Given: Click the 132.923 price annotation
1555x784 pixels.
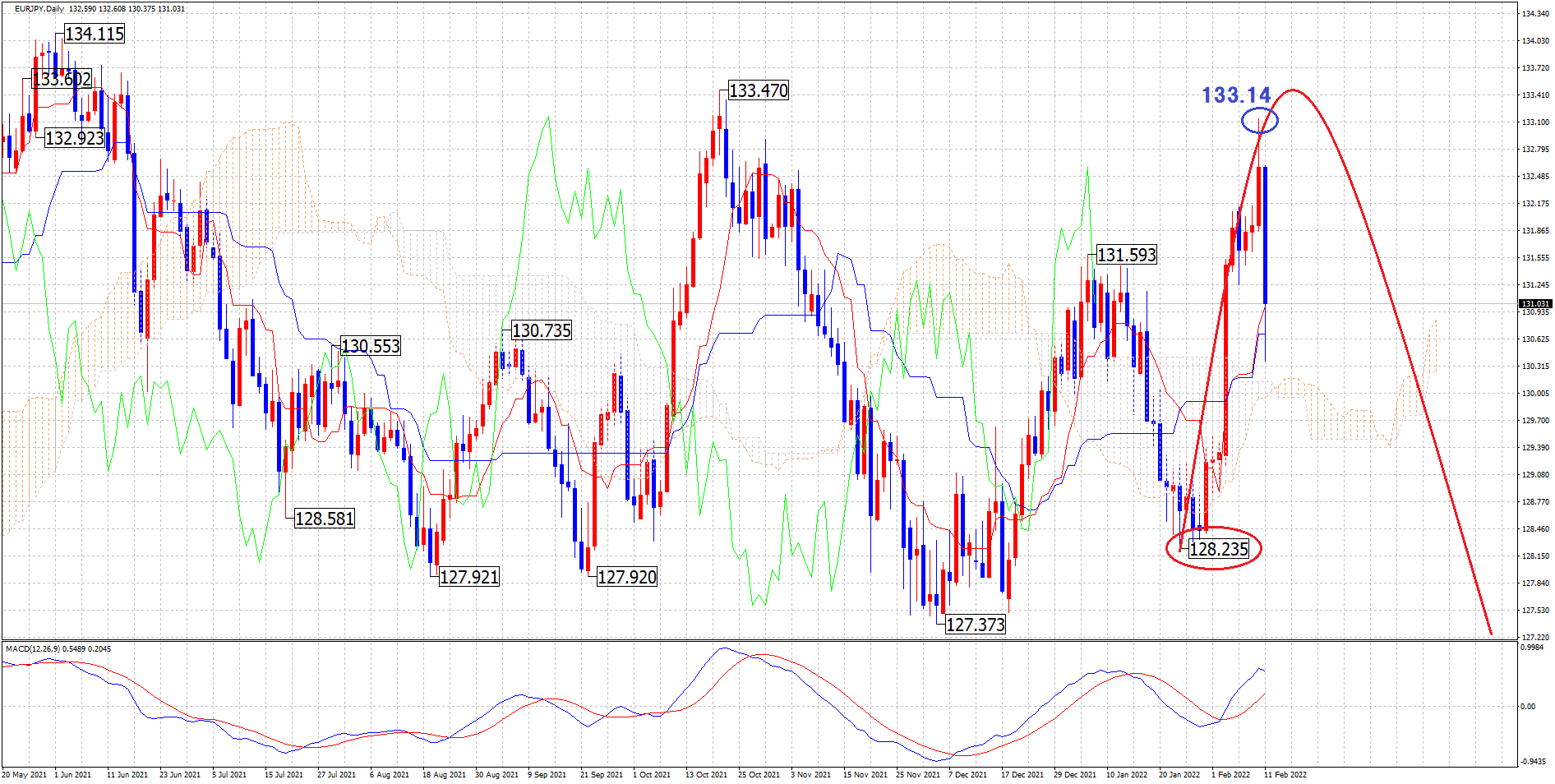Looking at the screenshot, I should pyautogui.click(x=74, y=138).
